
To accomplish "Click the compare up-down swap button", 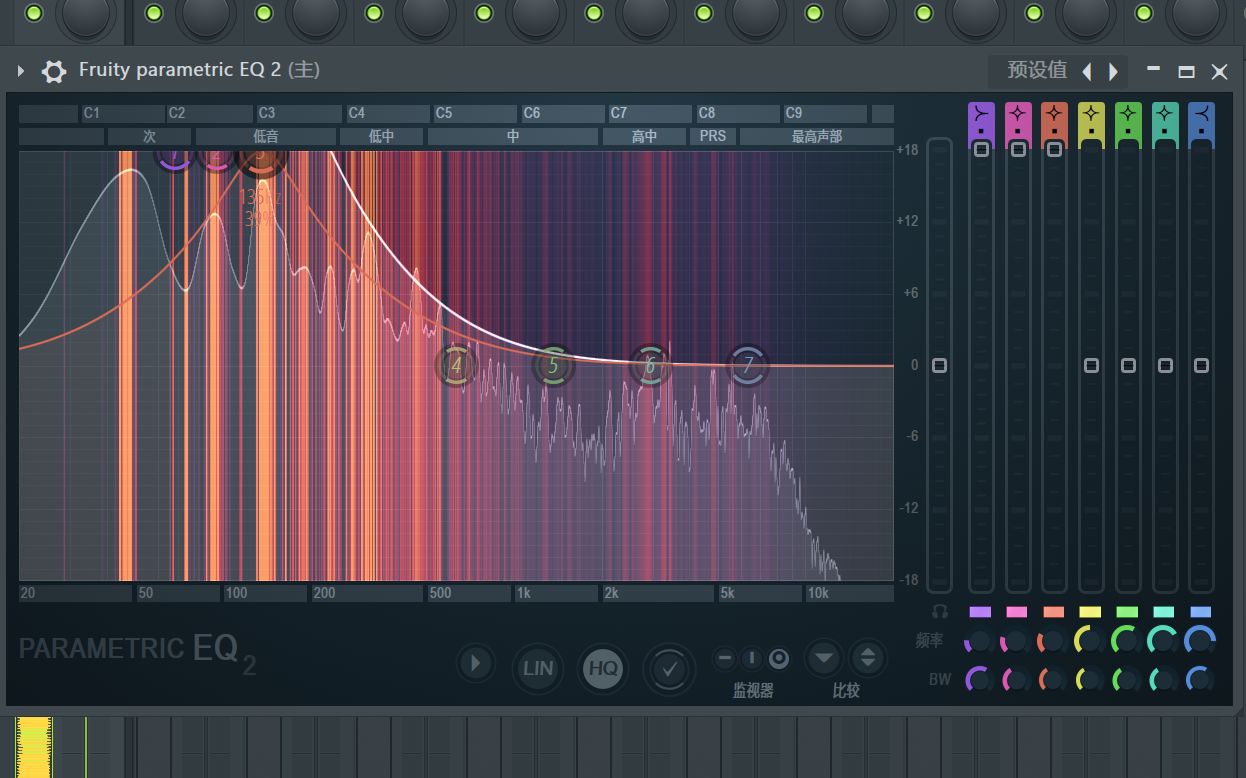I will tap(867, 658).
